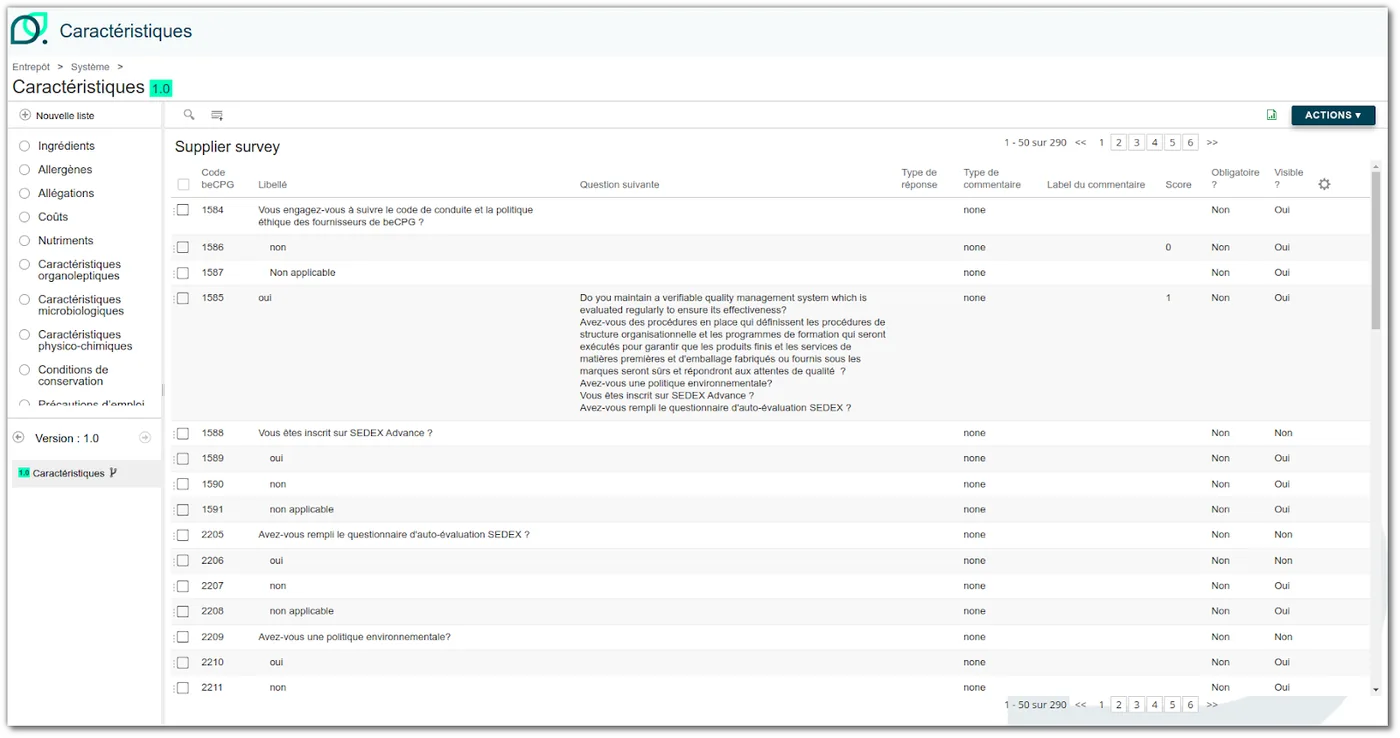
Task: Click the Question suivante column header
Action: click(619, 185)
